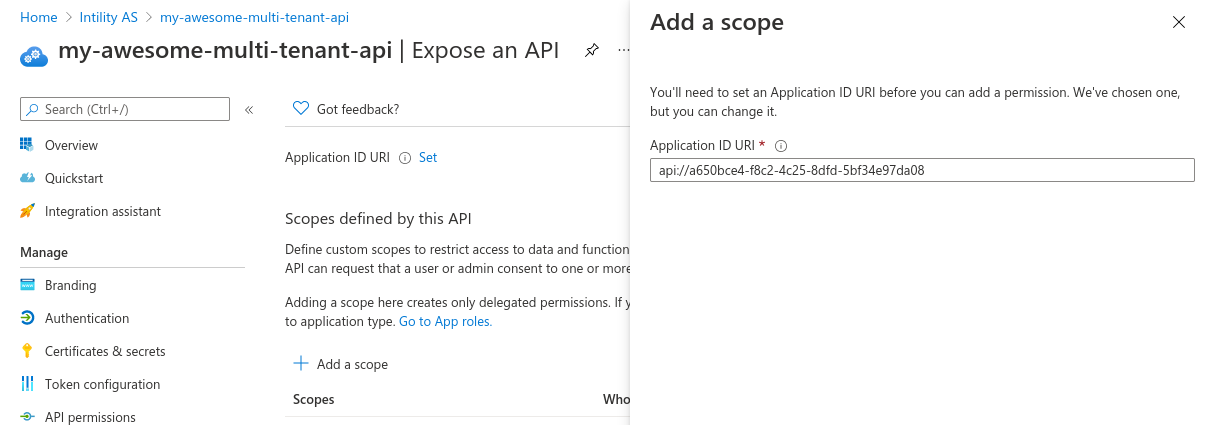The width and height of the screenshot is (1215, 425).
Task: Click the Got feedback heart icon
Action: [x=300, y=109]
